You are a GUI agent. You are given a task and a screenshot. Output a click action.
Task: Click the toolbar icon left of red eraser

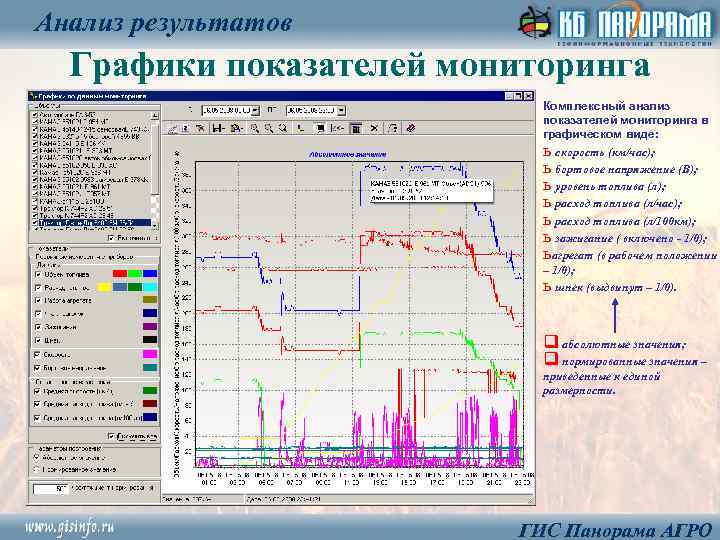tap(393, 129)
